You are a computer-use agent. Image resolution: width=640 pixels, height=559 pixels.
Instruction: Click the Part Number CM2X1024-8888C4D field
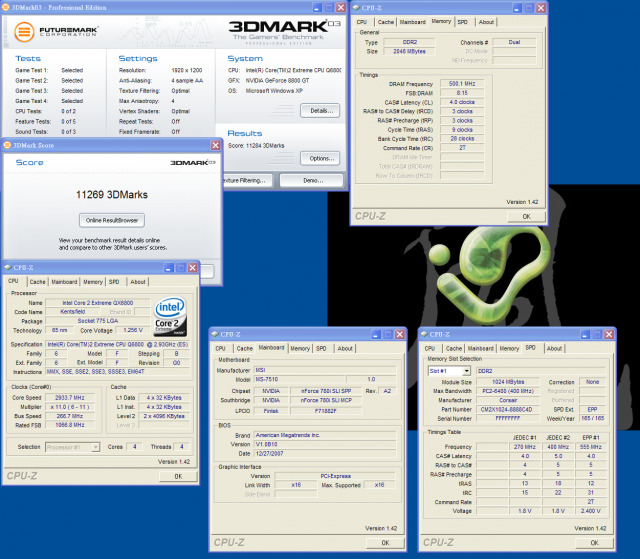click(x=507, y=409)
